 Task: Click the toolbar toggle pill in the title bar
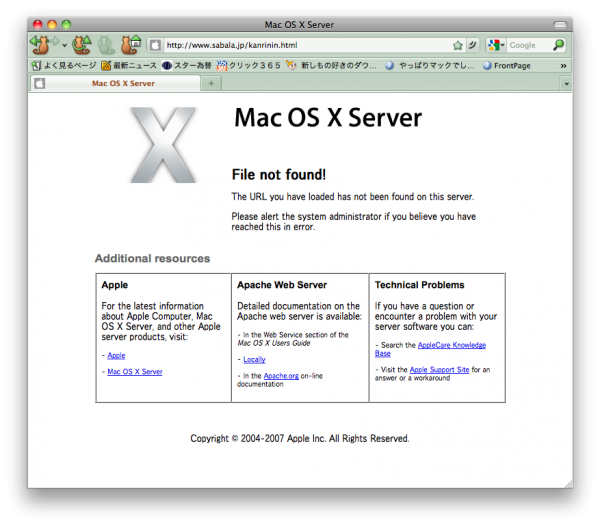point(560,24)
